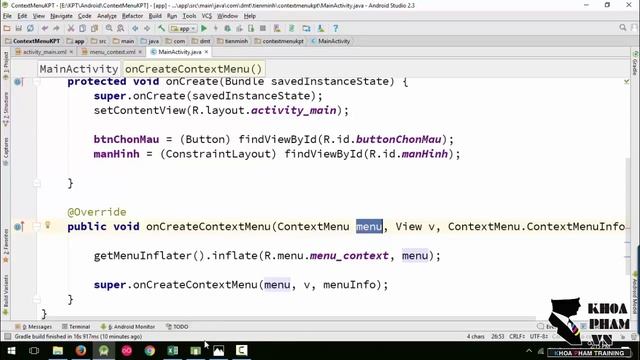Open the Navigate menu
This screenshot has width=640, height=360.
coord(61,16)
